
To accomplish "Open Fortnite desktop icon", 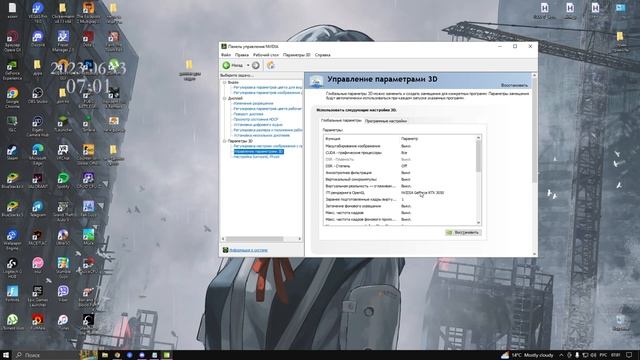I will point(12,294).
